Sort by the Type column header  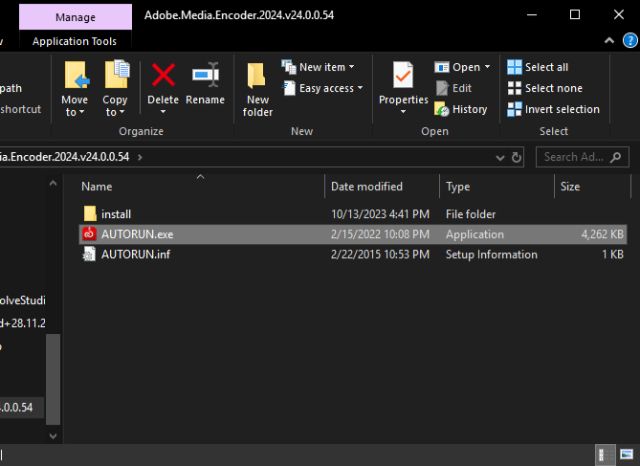[458, 187]
